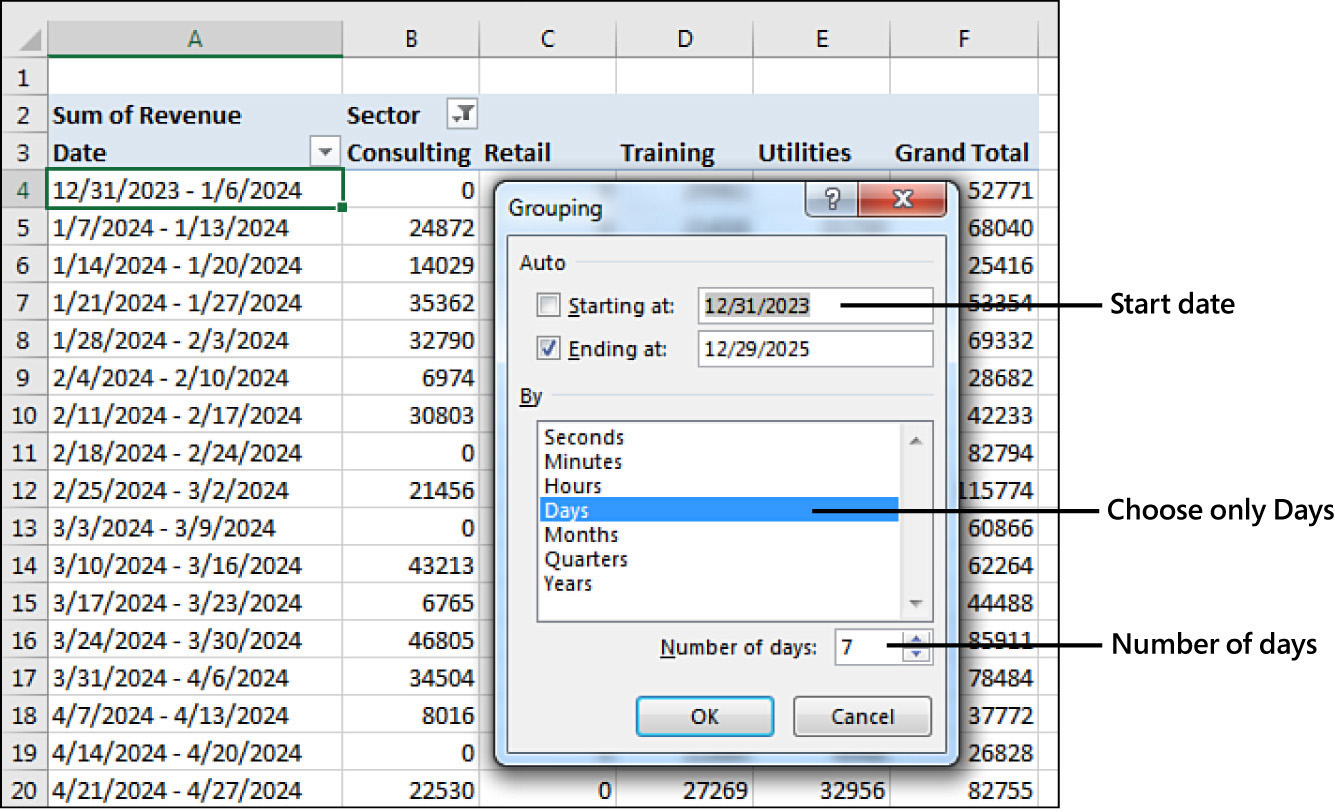Decrease Number of days spinner

click(x=917, y=656)
